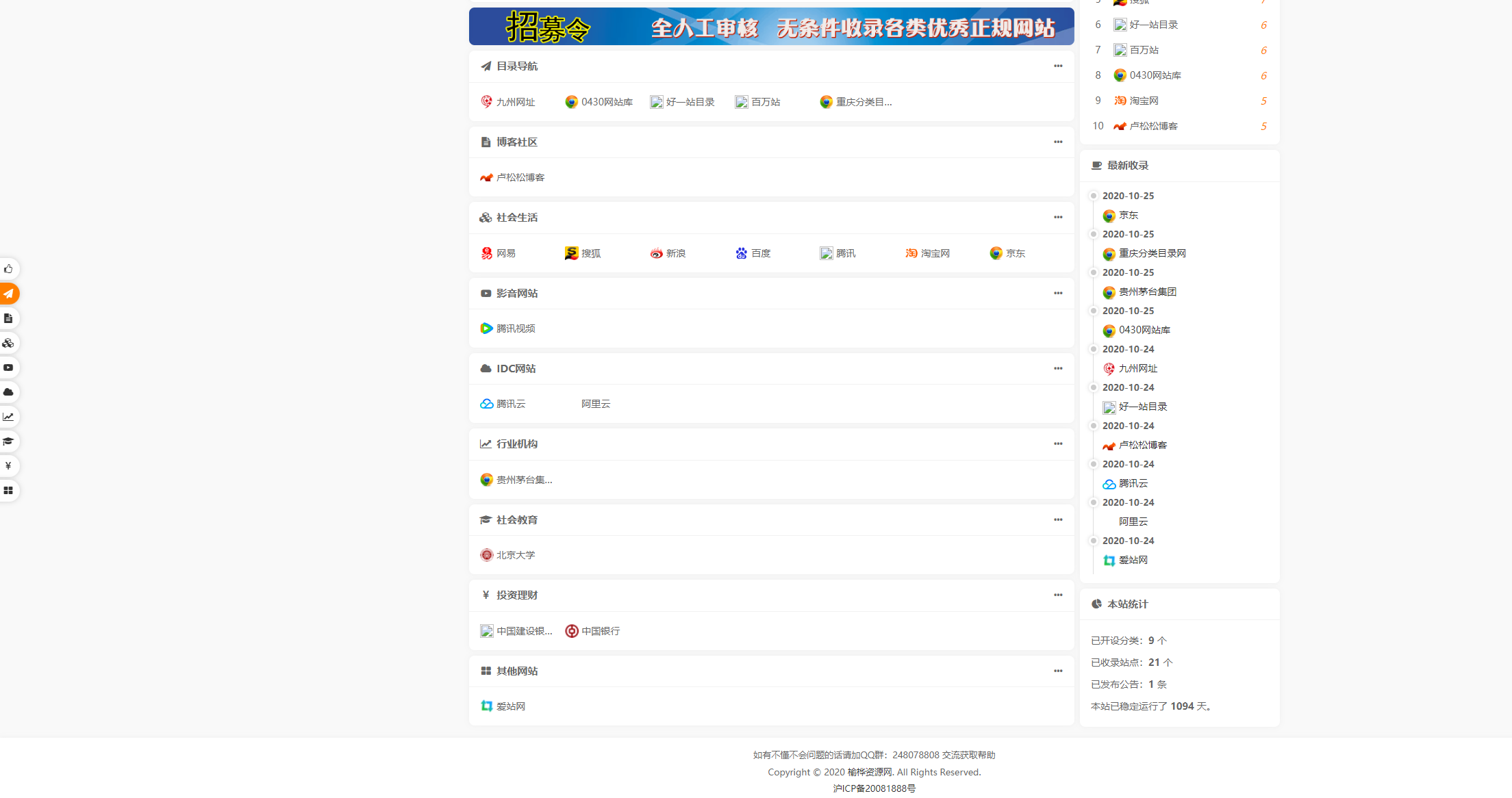Screen dimensions: 1512x798
Task: Open 卢松松博客 in 博客社区 section
Action: pyautogui.click(x=512, y=177)
